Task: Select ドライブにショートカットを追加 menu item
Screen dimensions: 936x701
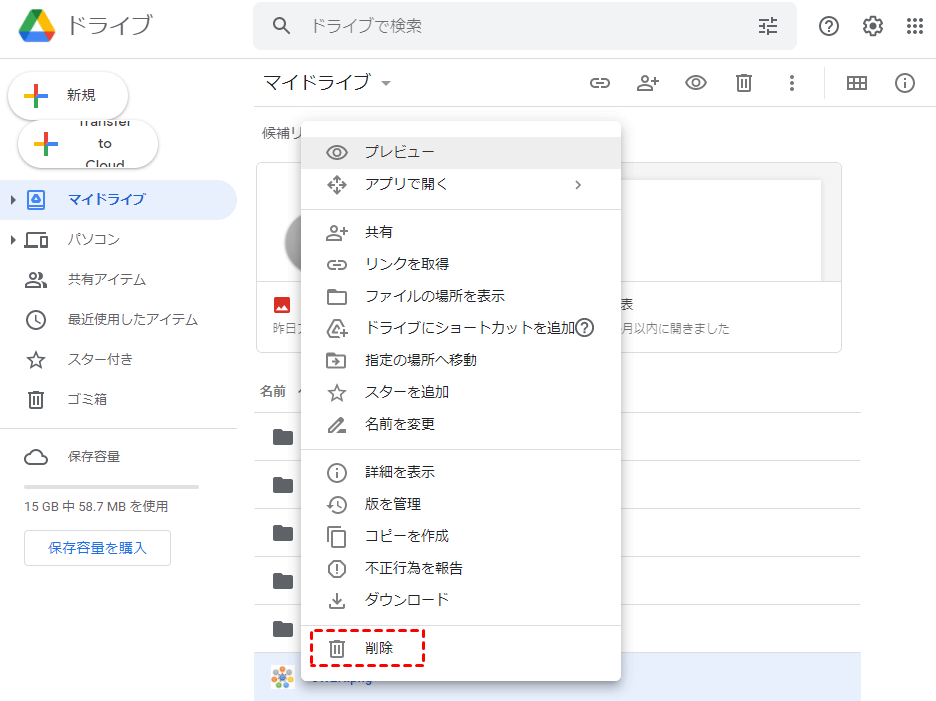Action: (461, 328)
